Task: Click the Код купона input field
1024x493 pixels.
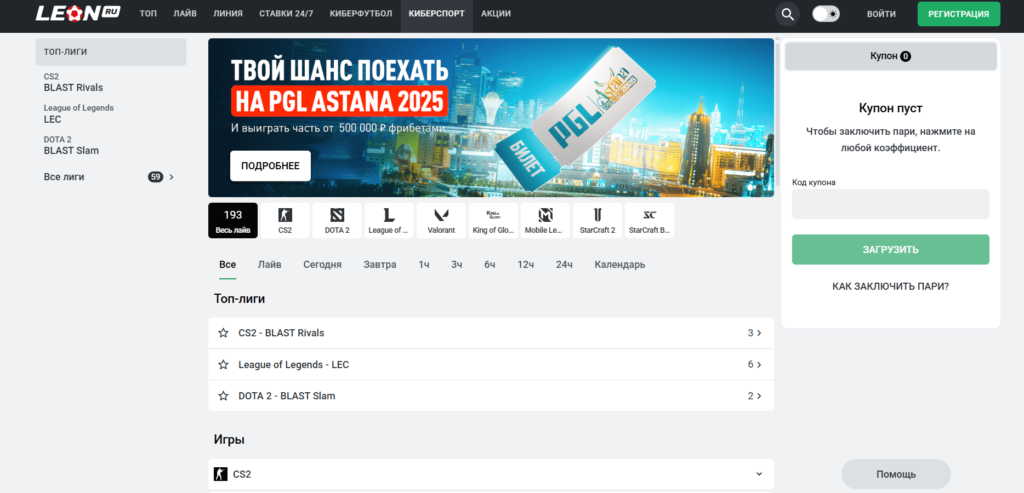Action: [890, 204]
